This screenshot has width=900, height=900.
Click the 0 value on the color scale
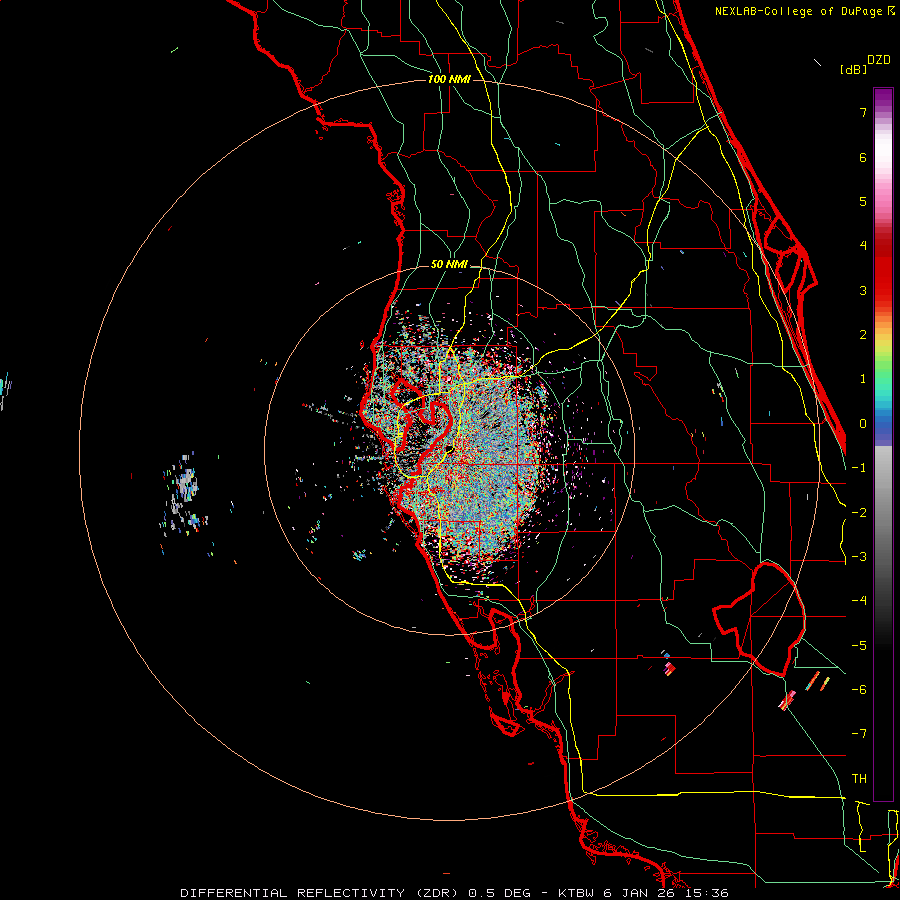(x=863, y=424)
